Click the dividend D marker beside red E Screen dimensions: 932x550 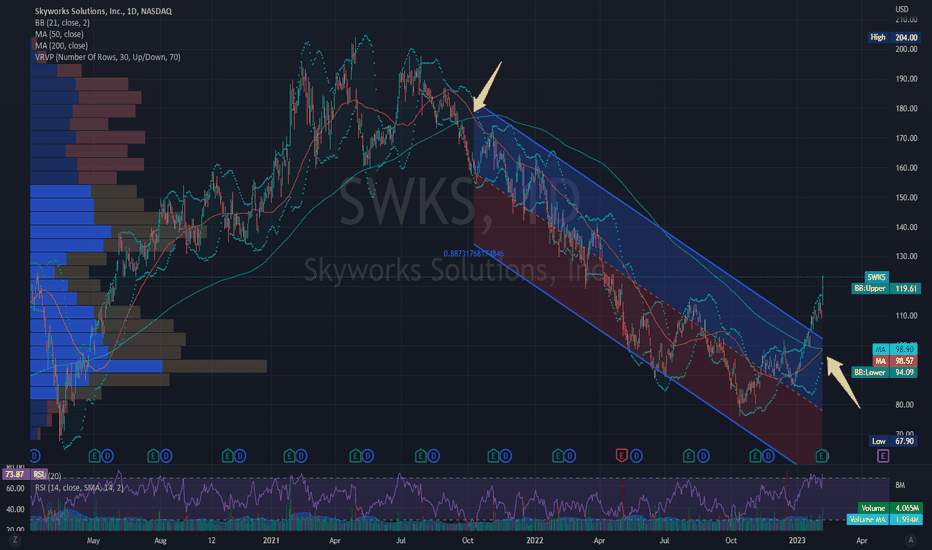pyautogui.click(x=636, y=456)
